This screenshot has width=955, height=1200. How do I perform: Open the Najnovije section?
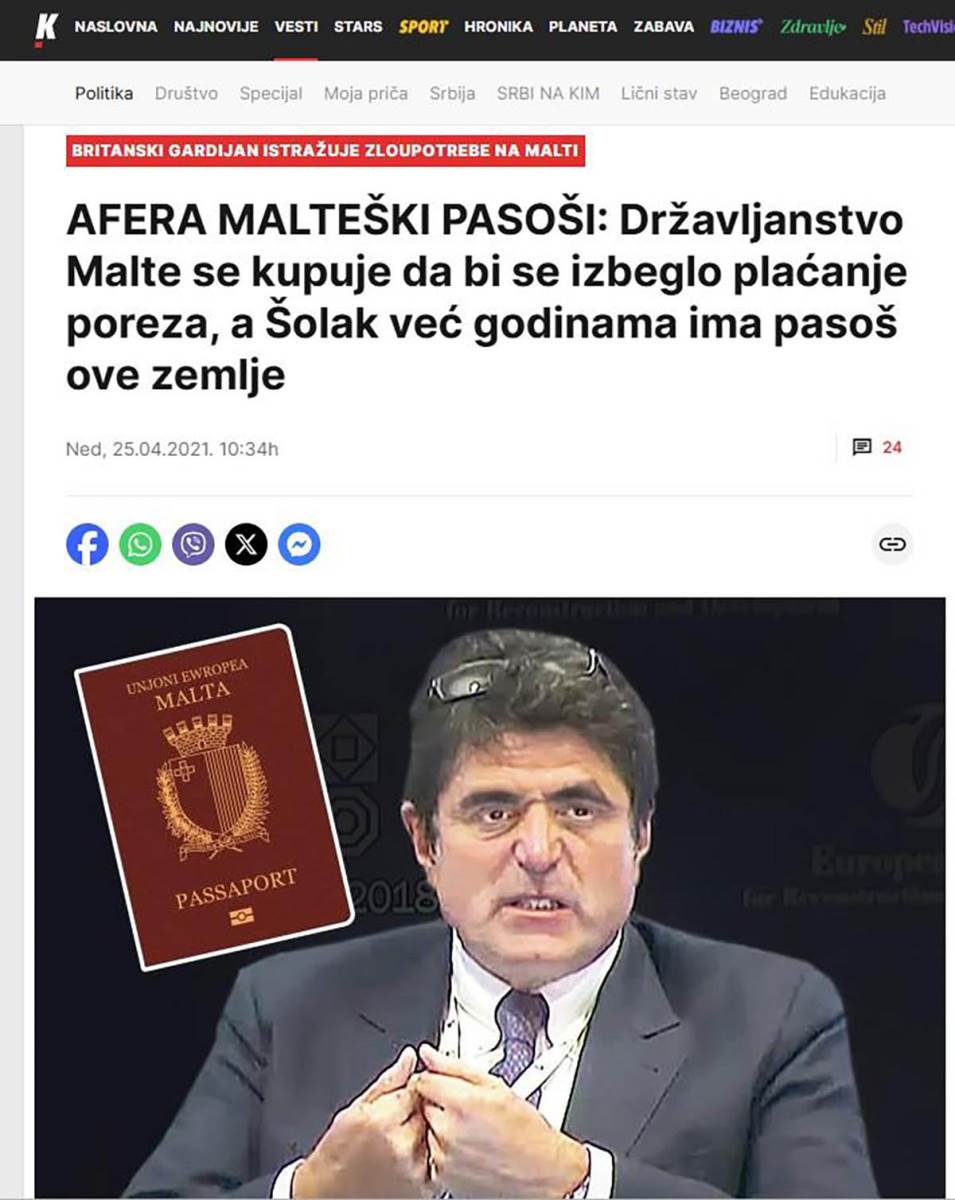coord(216,27)
